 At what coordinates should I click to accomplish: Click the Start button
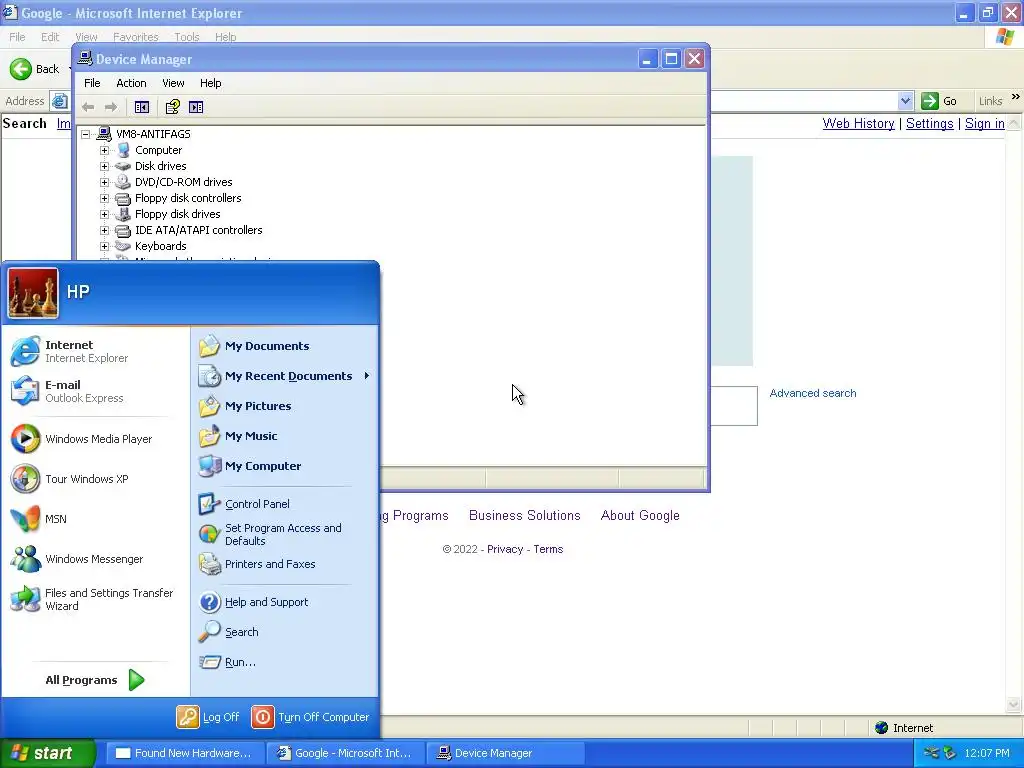(x=48, y=753)
